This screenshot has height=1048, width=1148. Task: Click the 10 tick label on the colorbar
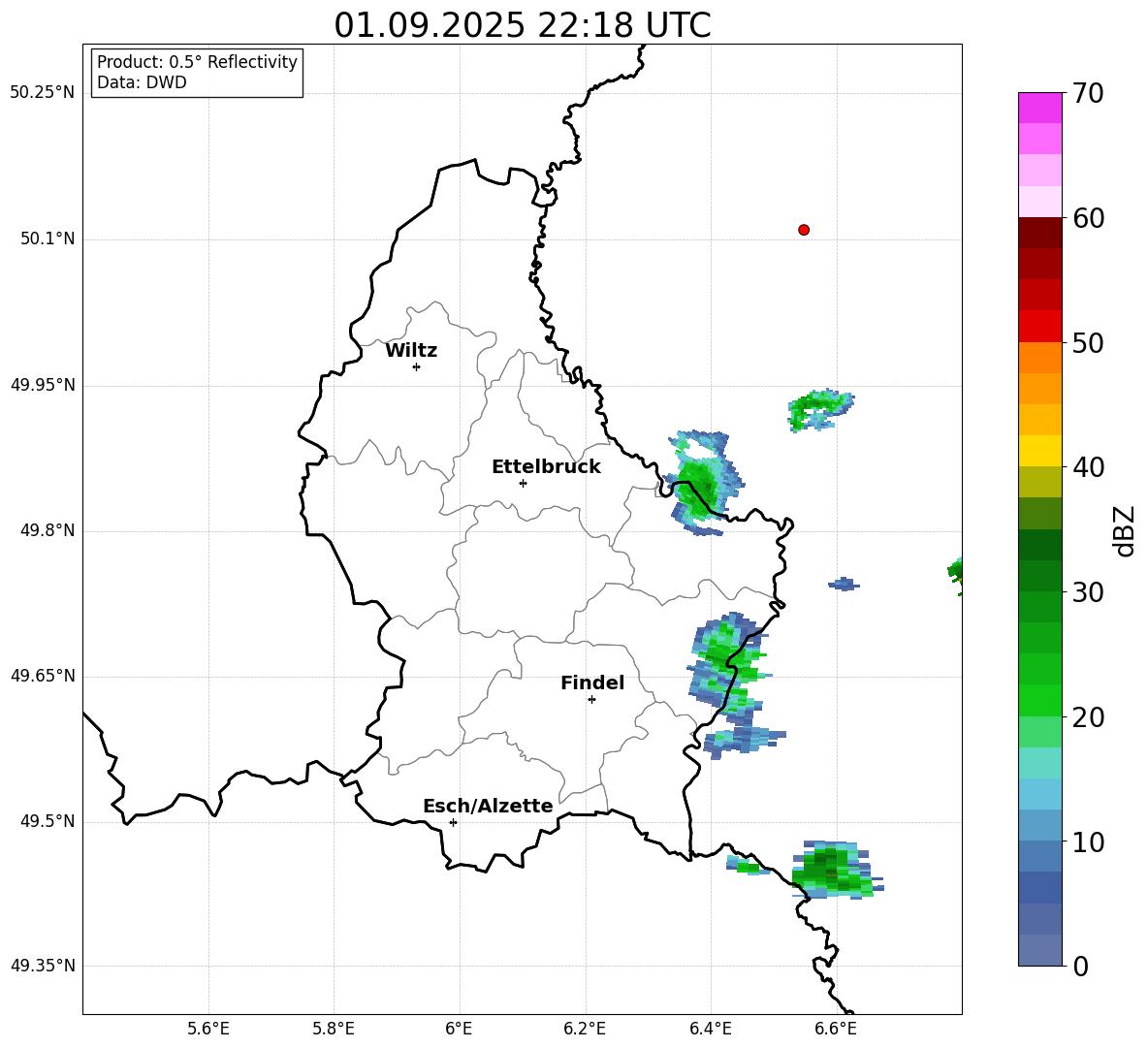click(1088, 842)
